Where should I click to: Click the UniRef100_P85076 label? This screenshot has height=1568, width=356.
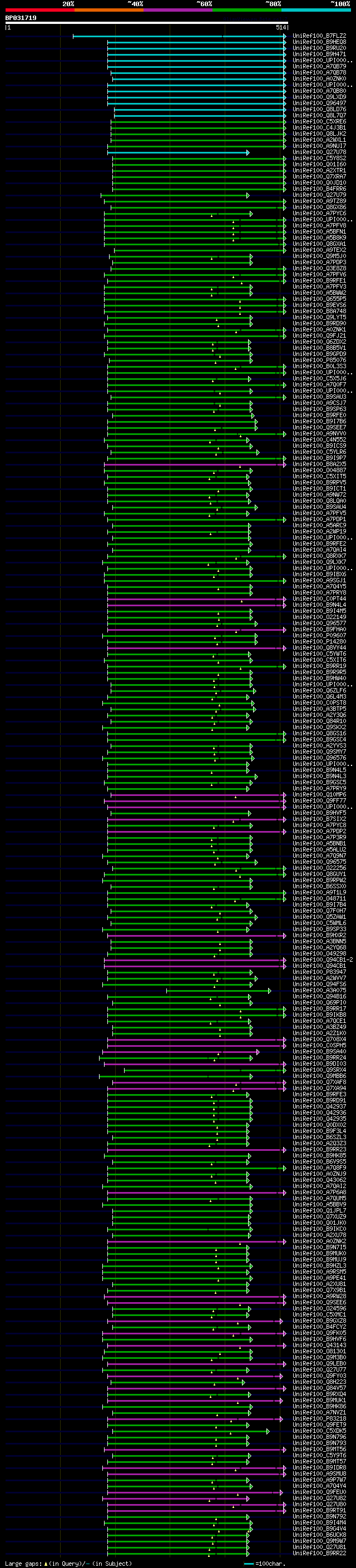click(319, 360)
